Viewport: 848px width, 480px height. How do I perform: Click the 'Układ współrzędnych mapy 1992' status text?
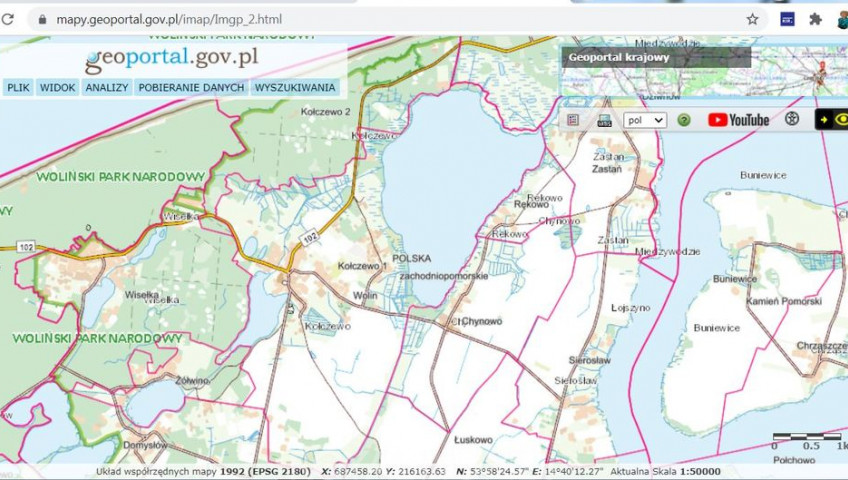point(203,471)
